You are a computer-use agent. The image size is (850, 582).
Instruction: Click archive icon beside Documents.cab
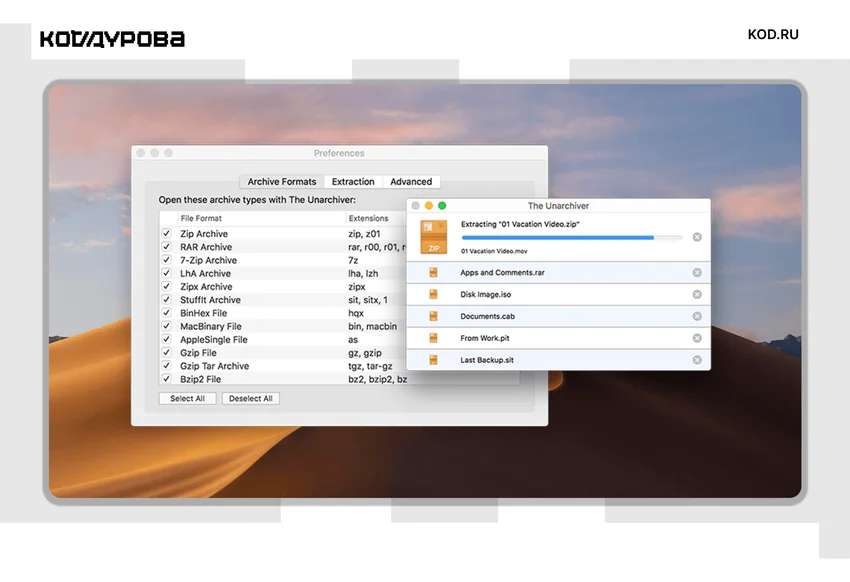tap(433, 316)
